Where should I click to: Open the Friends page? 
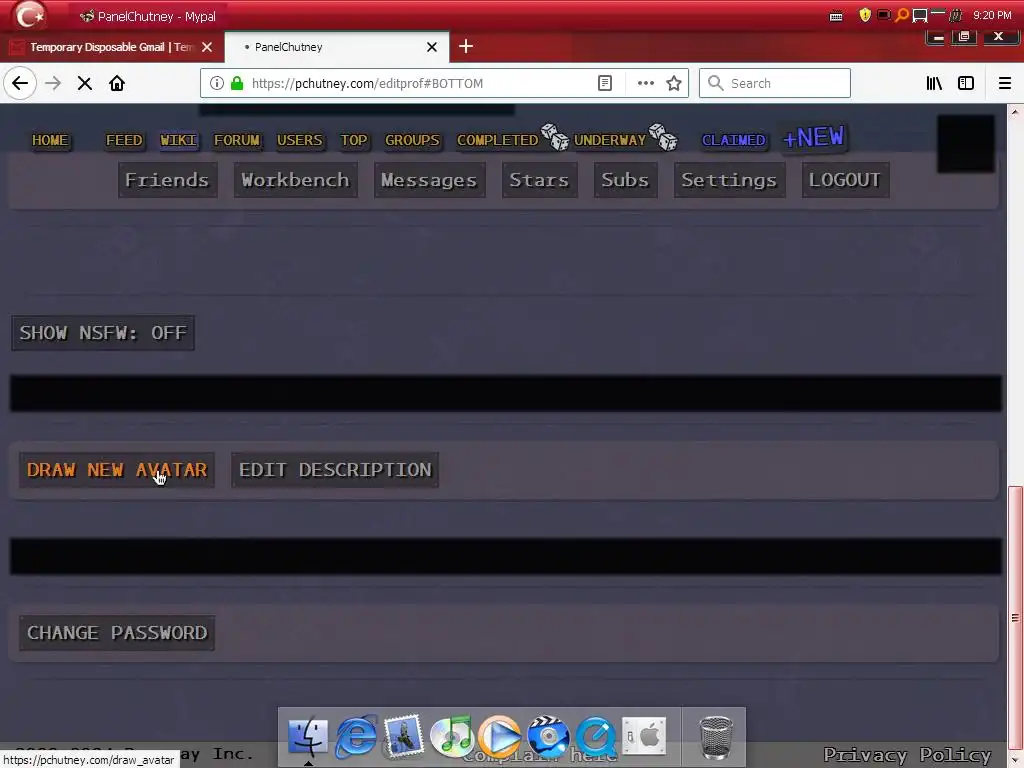(x=167, y=180)
